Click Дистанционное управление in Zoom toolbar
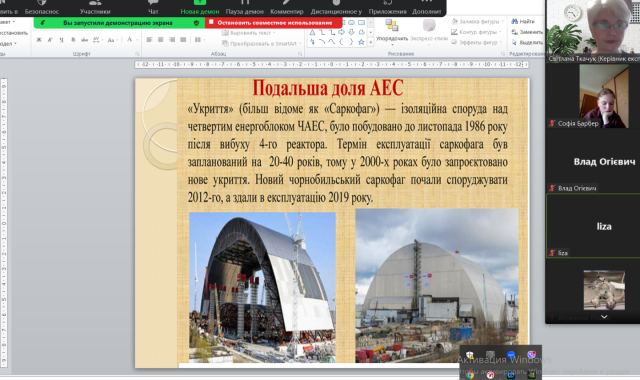 coord(336,7)
